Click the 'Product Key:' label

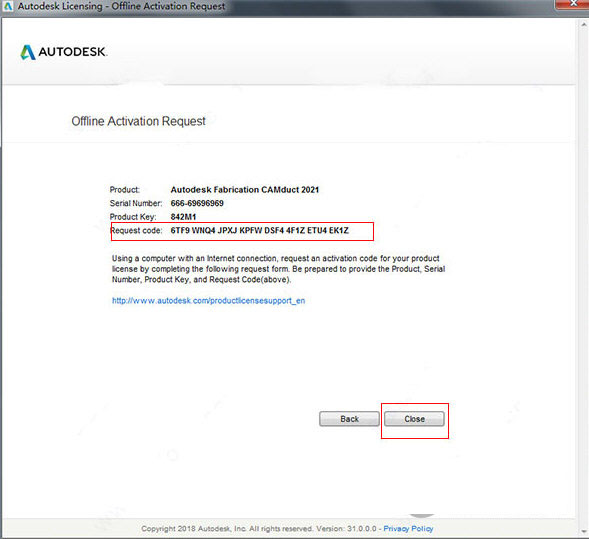pyautogui.click(x=133, y=217)
